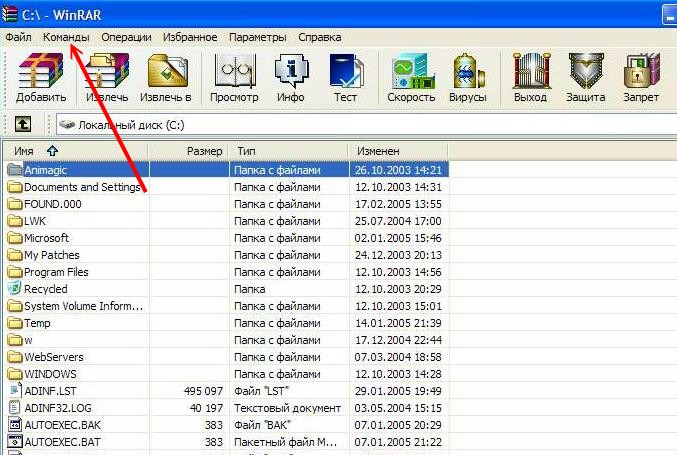Image resolution: width=677 pixels, height=455 pixels.
Task: Select the Recycled bin folder icon
Action: click(x=15, y=288)
